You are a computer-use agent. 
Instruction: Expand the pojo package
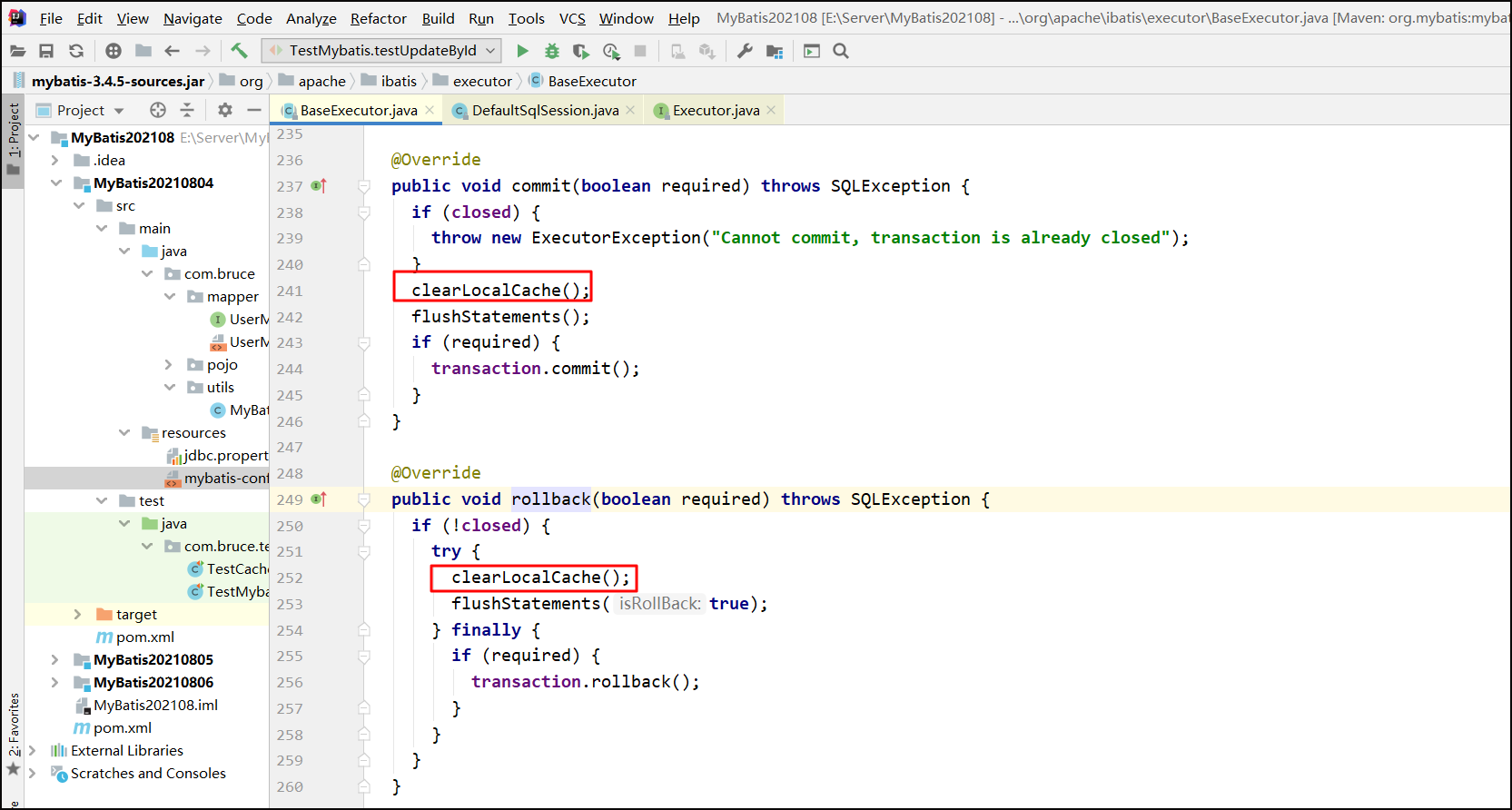click(169, 365)
